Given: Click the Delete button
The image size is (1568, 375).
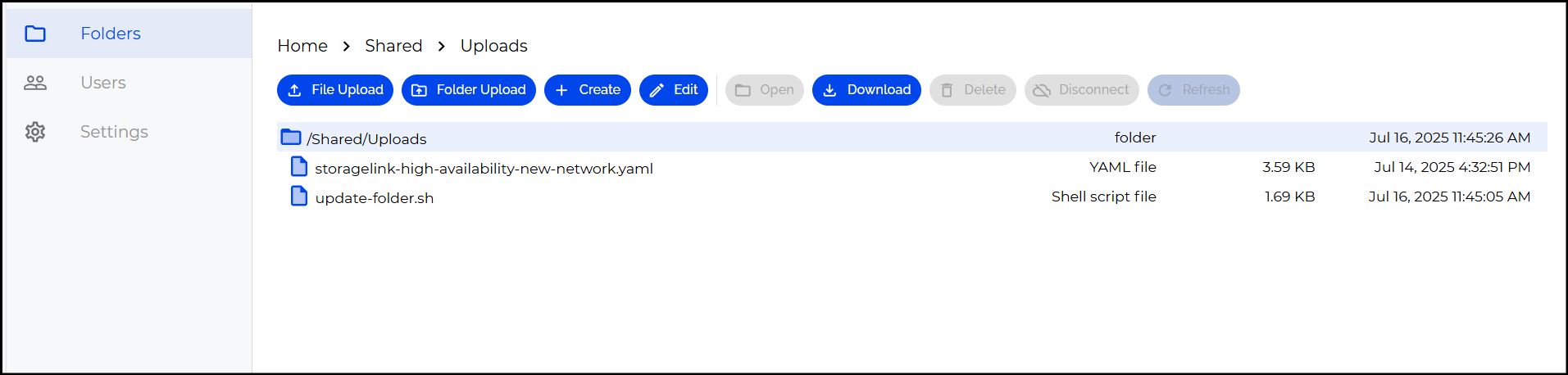Looking at the screenshot, I should 973,90.
